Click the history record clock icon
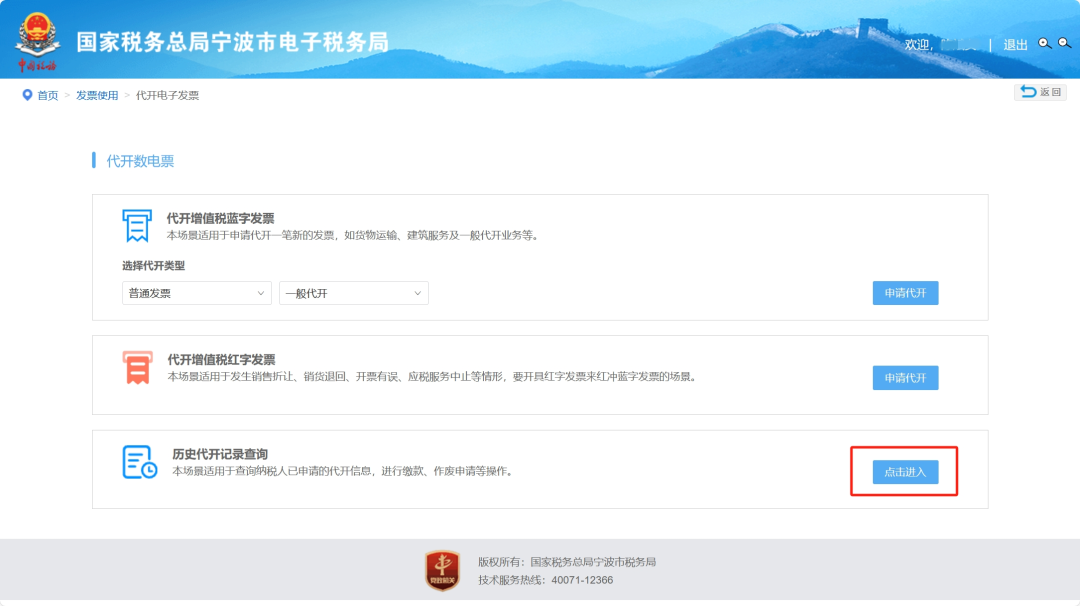Image resolution: width=1080 pixels, height=606 pixels. pos(140,461)
